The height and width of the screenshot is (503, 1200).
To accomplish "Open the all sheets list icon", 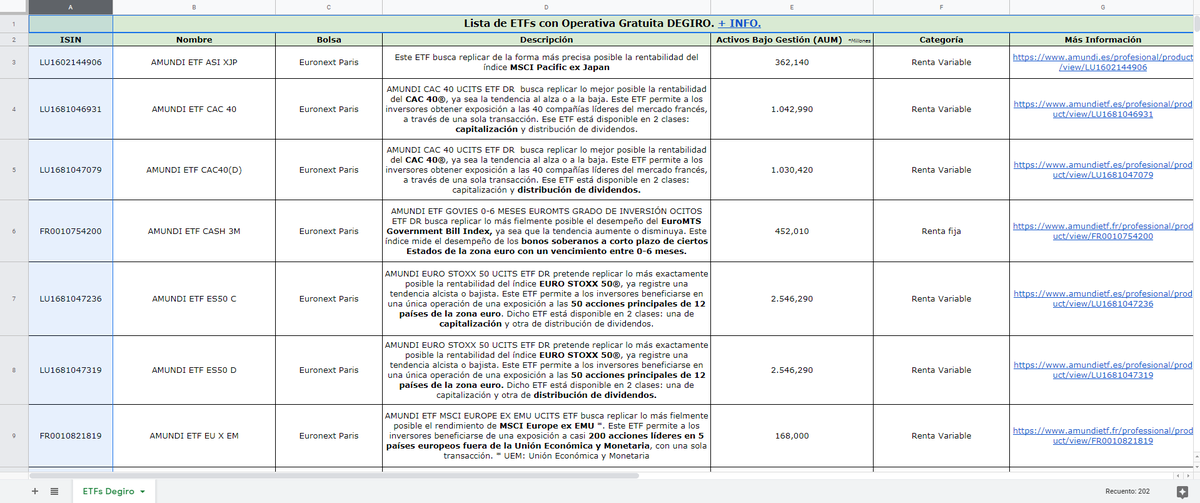I will click(x=53, y=492).
